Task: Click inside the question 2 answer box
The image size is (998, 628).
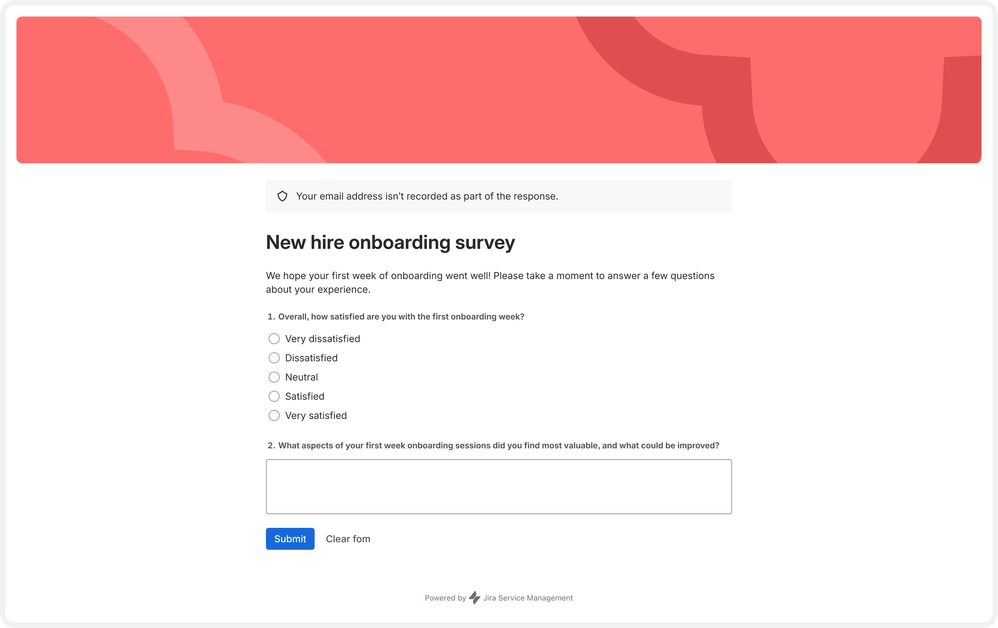Action: (x=498, y=486)
